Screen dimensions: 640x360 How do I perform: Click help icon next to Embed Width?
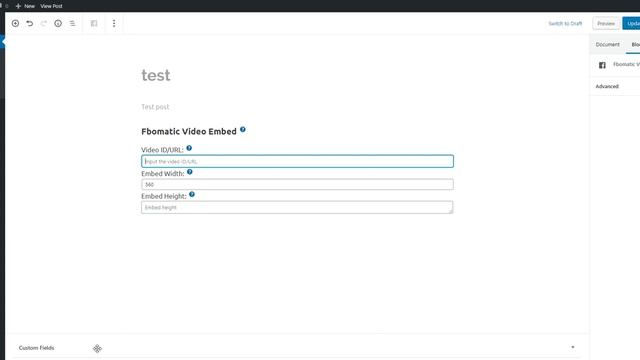pos(190,172)
